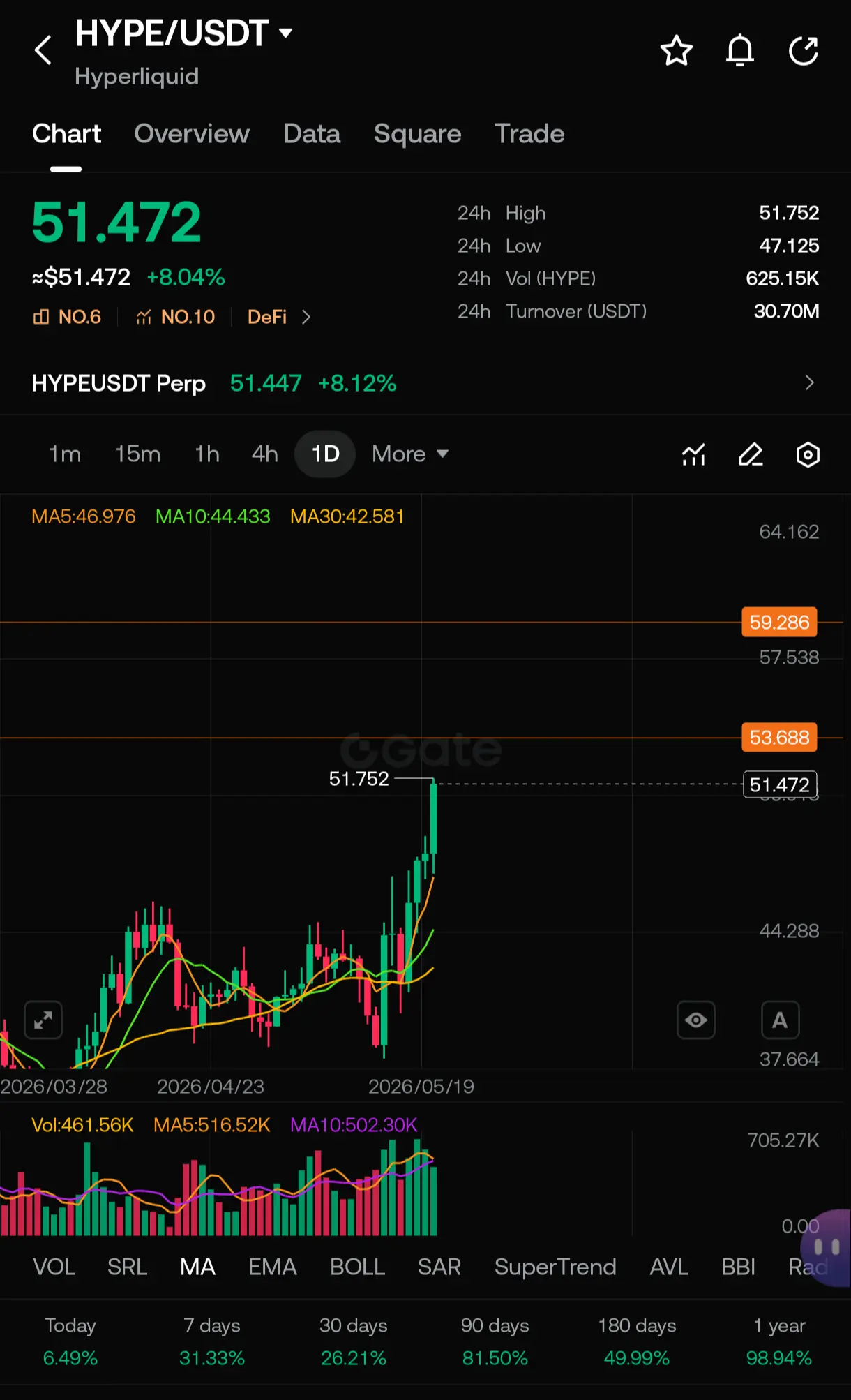The width and height of the screenshot is (851, 1400).
Task: Tap the volume MA5:516.52K legend
Action: (211, 1125)
